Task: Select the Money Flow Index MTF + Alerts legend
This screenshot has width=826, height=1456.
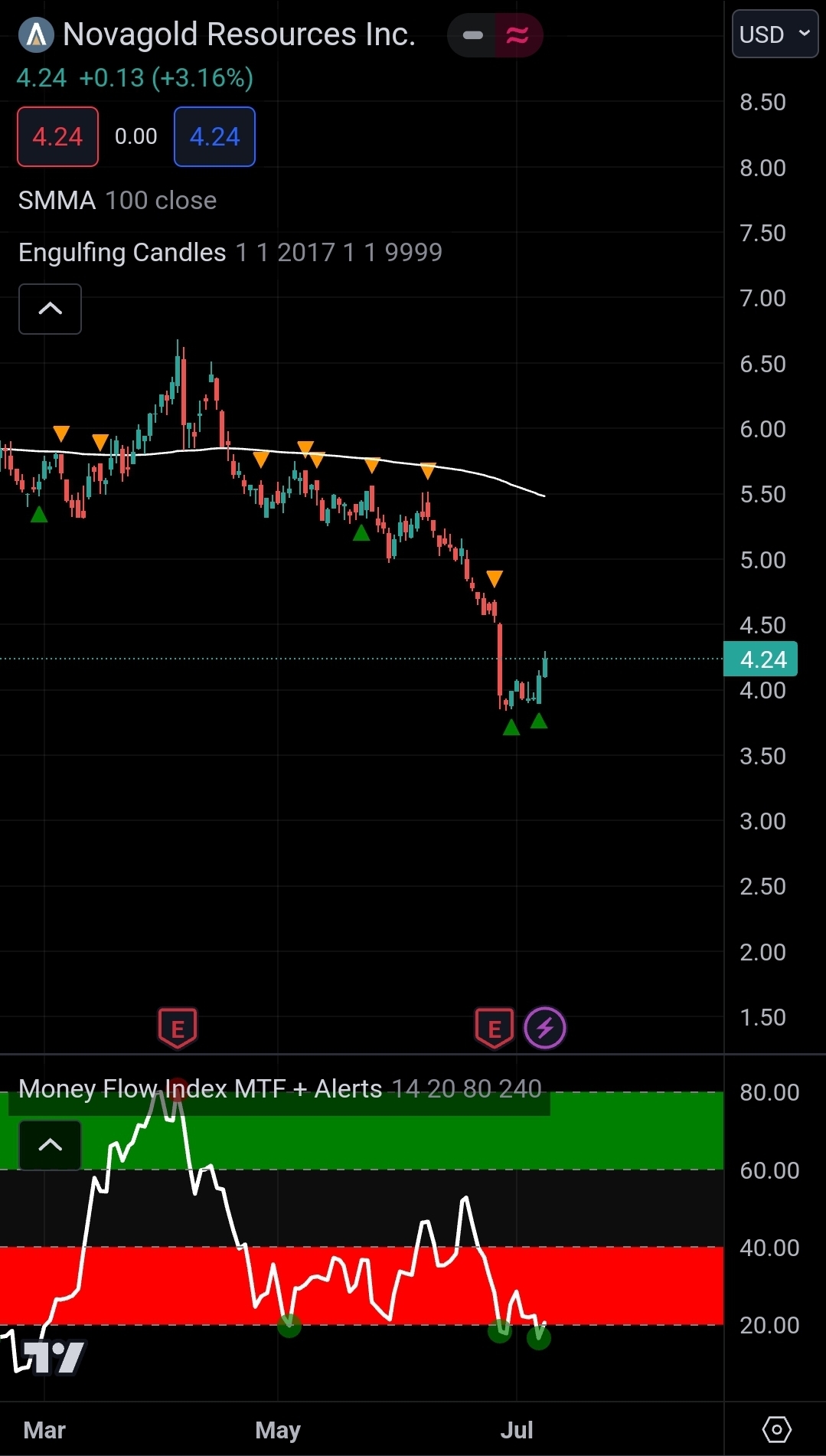Action: 280,1088
